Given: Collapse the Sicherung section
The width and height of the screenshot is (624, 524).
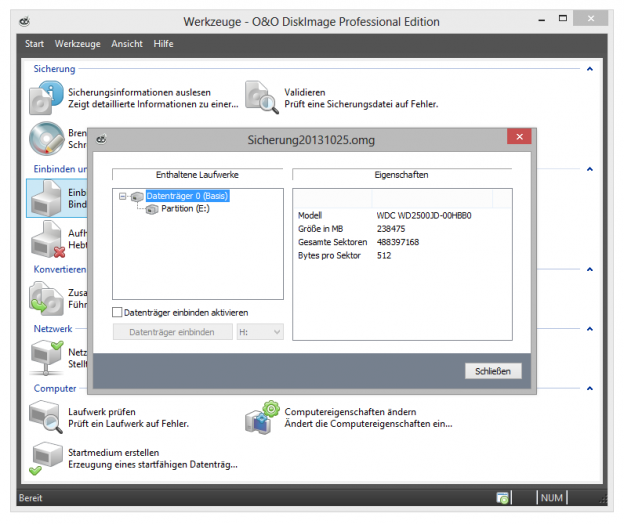Looking at the screenshot, I should point(589,69).
